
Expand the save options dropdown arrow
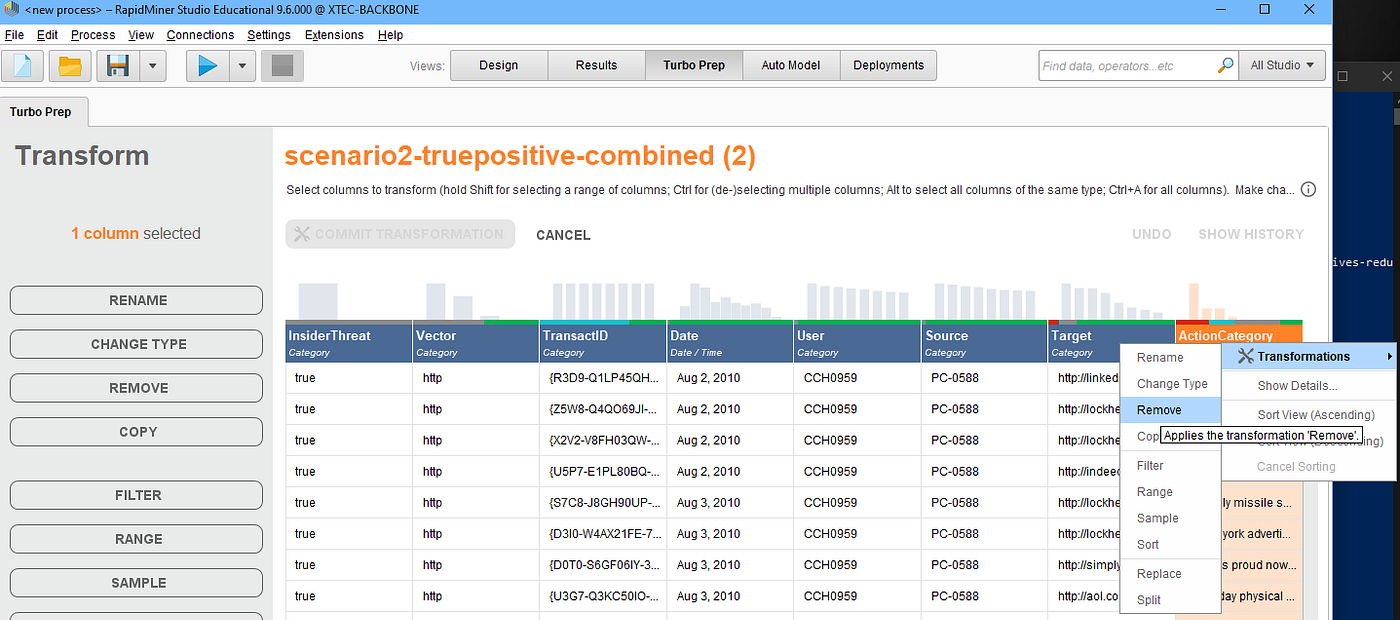(x=152, y=66)
